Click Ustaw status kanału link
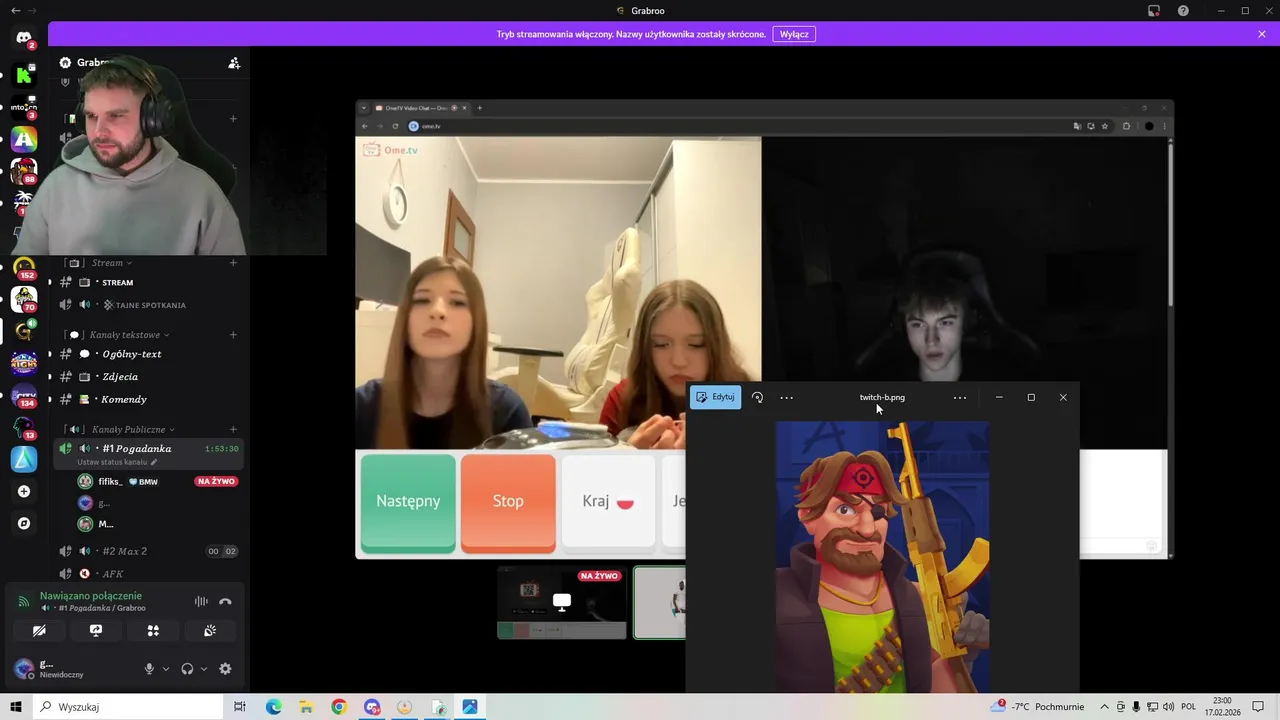The image size is (1280, 720). (x=117, y=462)
